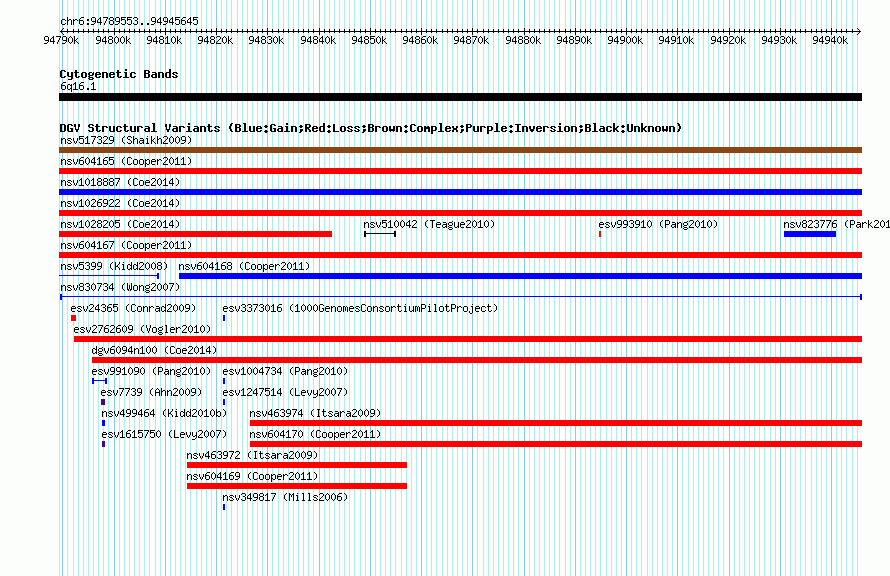Select the red esv2762609 loss bar
The height and width of the screenshot is (576, 890).
coord(468,339)
